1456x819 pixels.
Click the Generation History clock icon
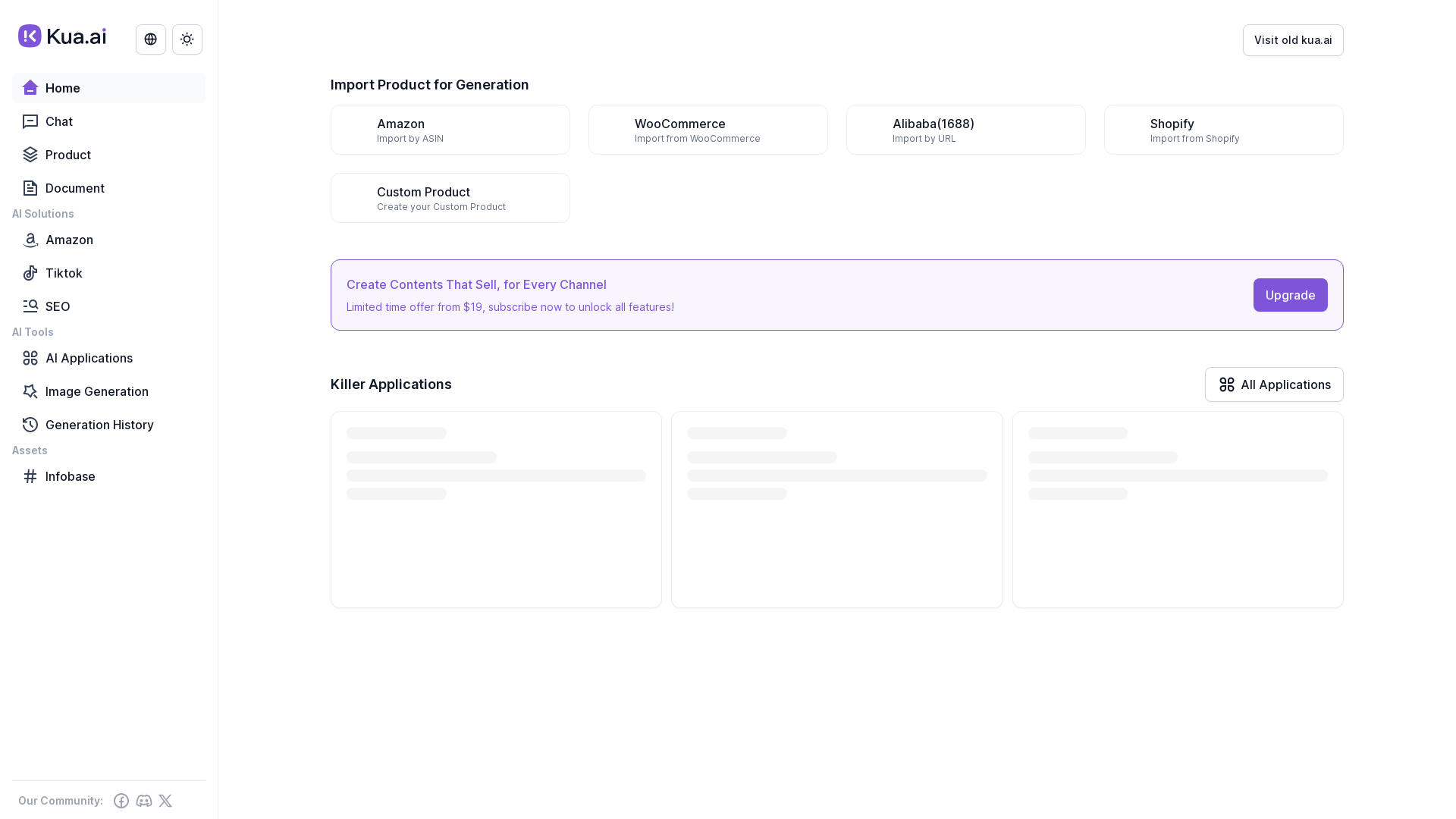click(30, 425)
